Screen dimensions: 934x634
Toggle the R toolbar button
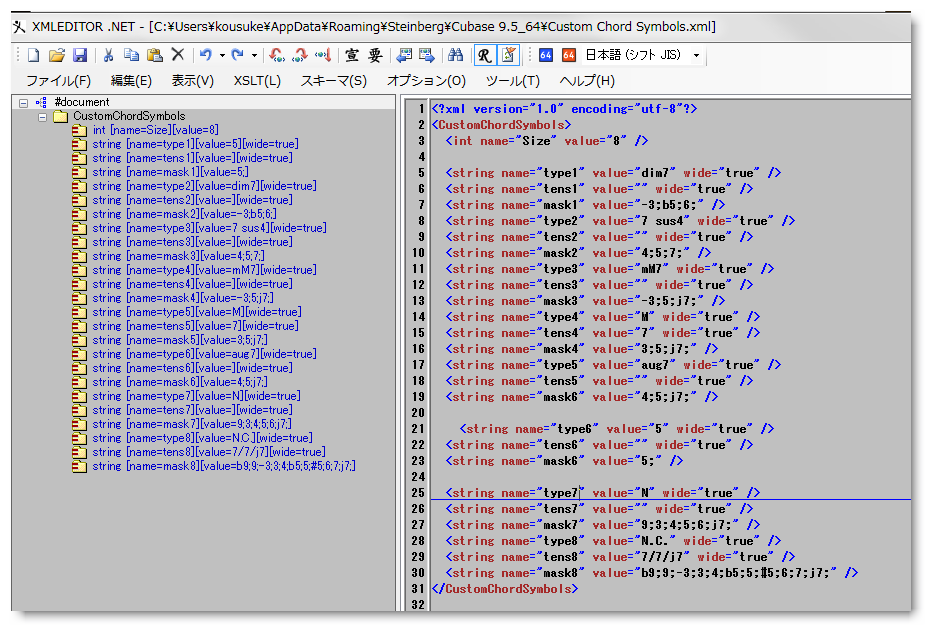point(484,55)
